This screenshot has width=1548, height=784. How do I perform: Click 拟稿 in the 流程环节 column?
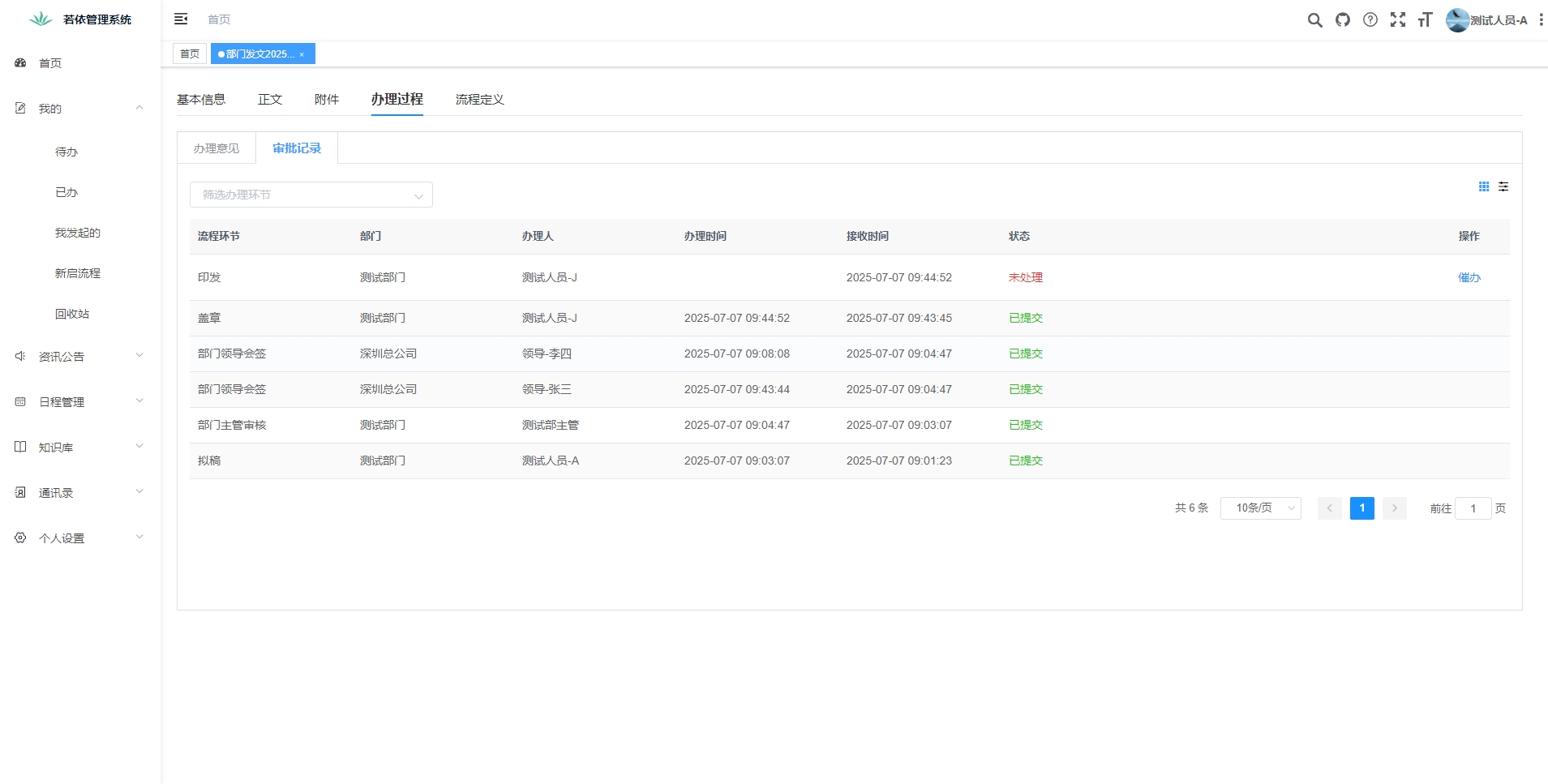pyautogui.click(x=209, y=461)
